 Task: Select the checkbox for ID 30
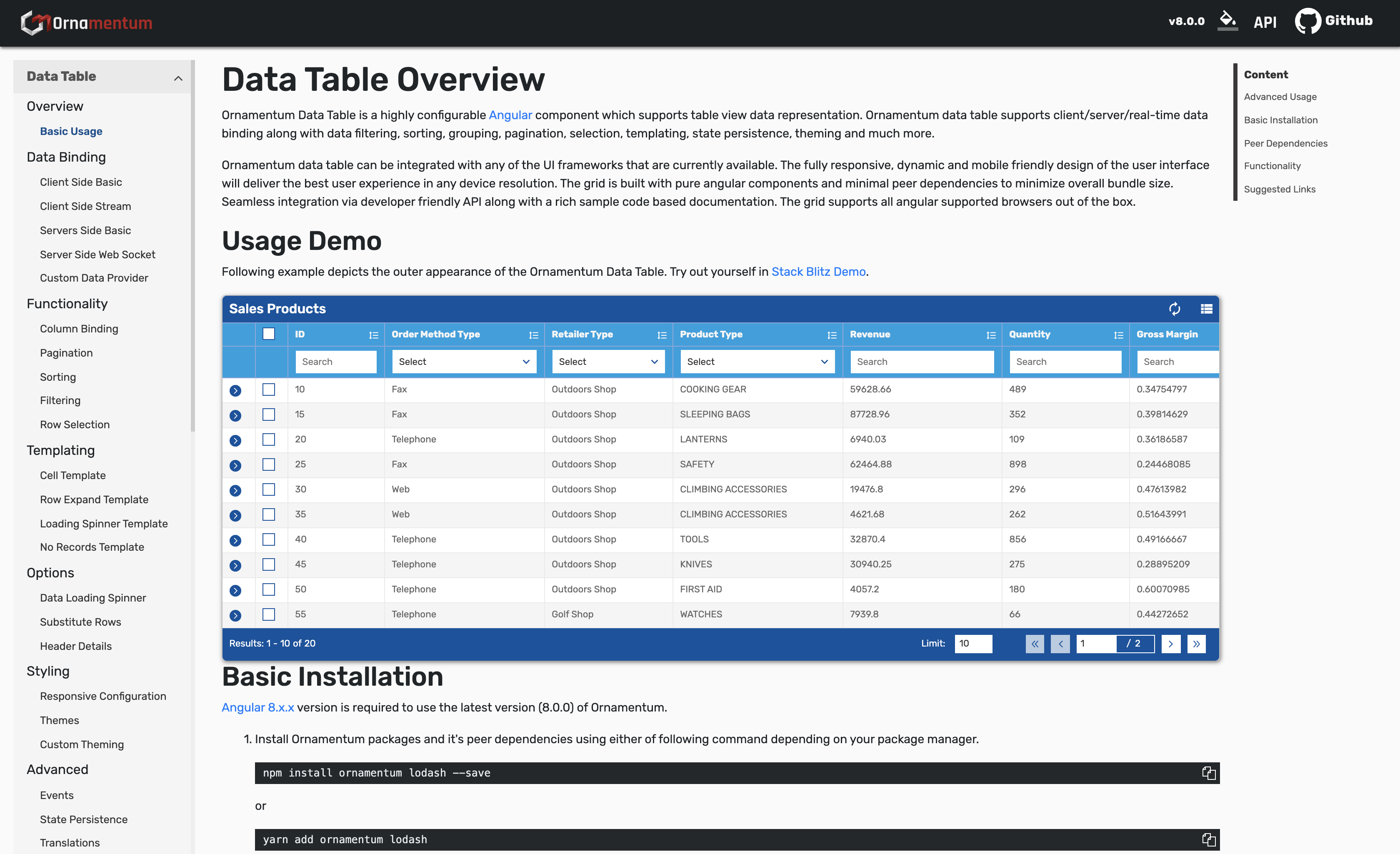[269, 489]
